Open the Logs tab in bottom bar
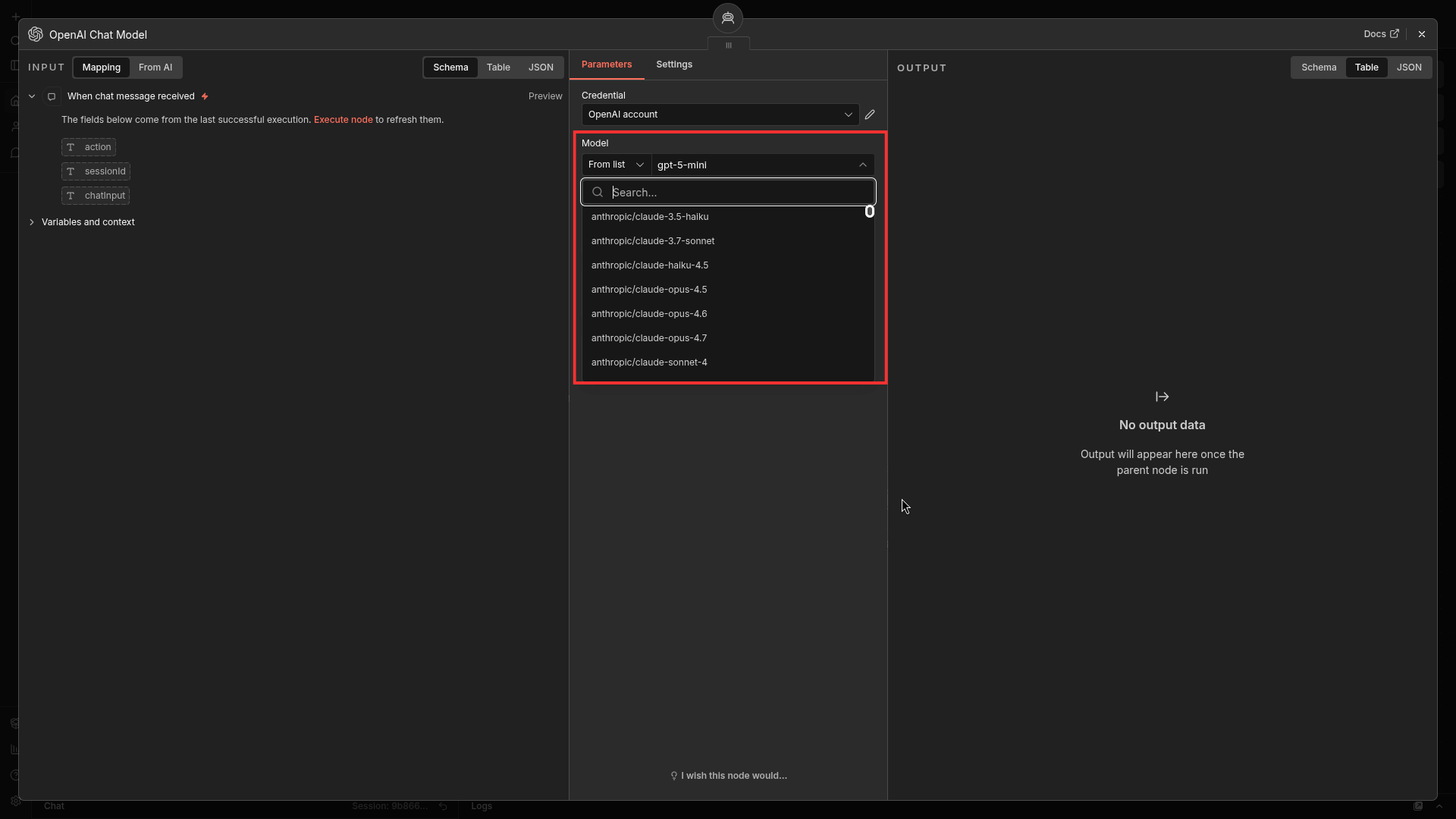 (x=482, y=806)
